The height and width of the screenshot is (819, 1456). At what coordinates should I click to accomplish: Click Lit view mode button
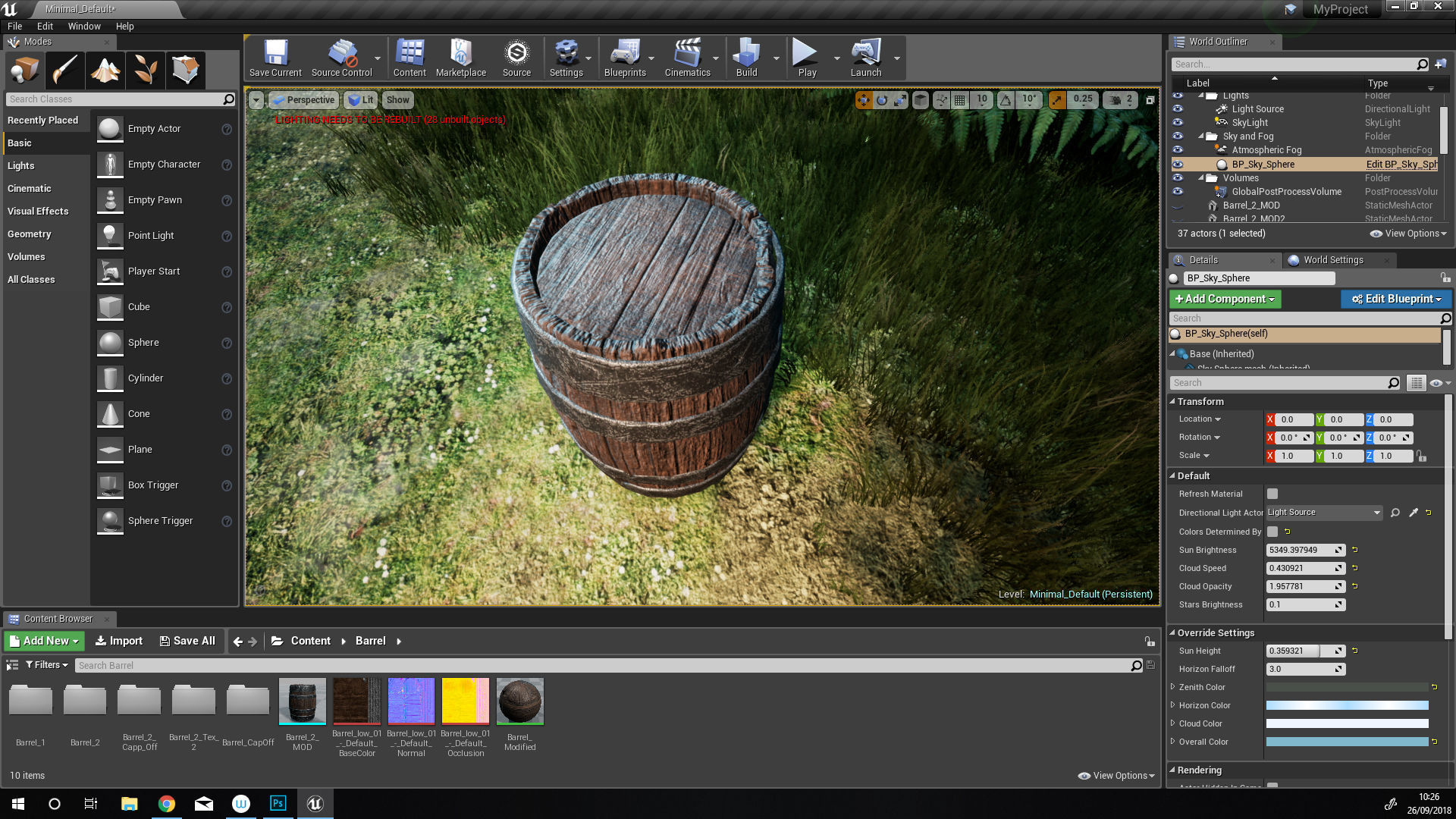(361, 100)
